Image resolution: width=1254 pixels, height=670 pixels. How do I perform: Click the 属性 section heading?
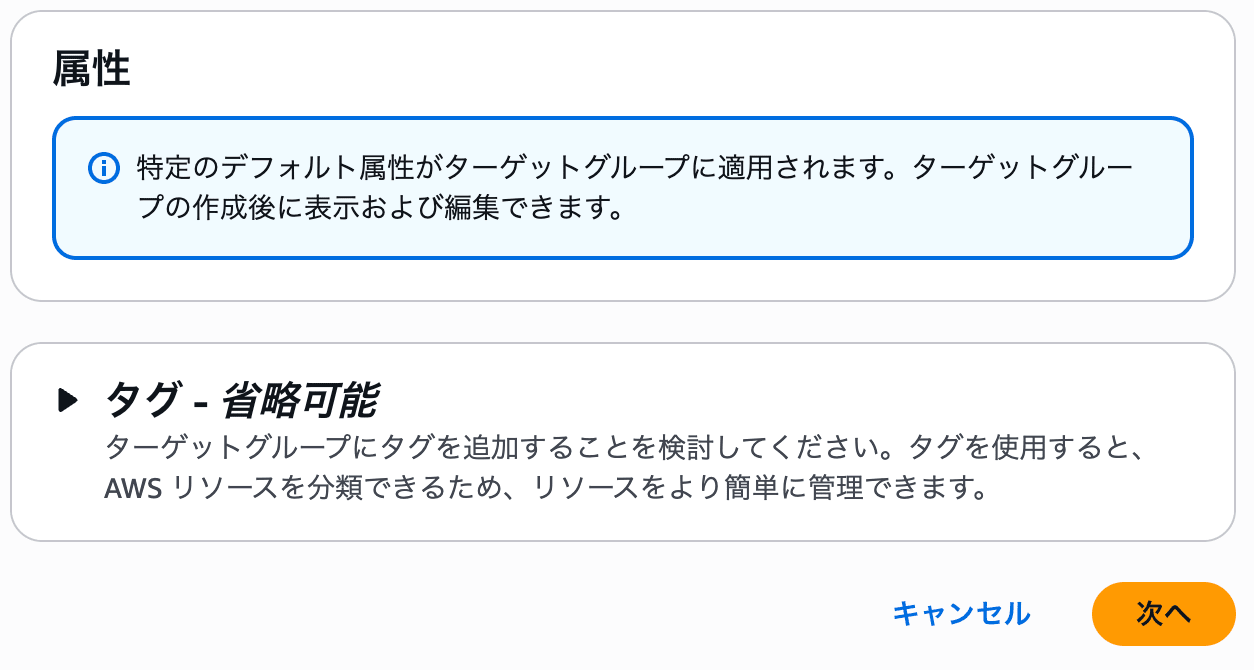click(x=91, y=70)
